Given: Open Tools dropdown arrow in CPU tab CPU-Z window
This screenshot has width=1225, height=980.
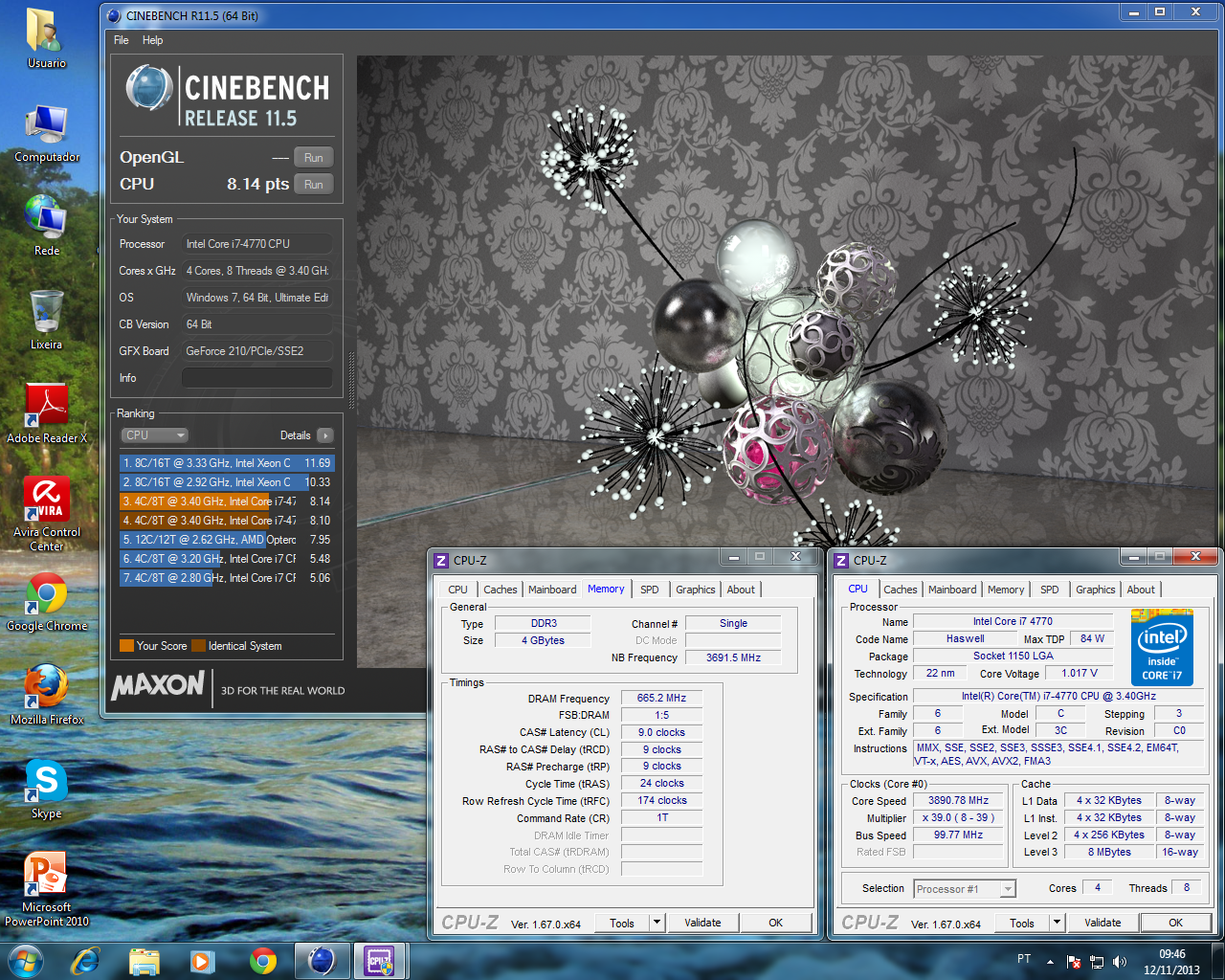Looking at the screenshot, I should pos(1057,924).
